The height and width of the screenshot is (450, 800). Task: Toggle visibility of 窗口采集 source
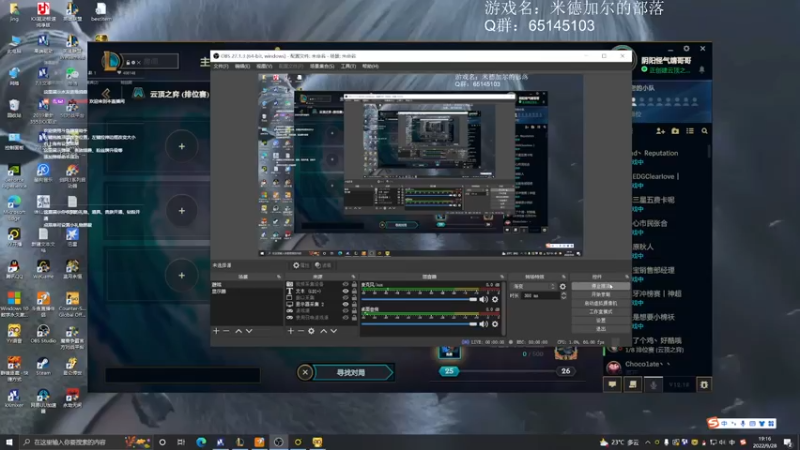click(x=345, y=298)
